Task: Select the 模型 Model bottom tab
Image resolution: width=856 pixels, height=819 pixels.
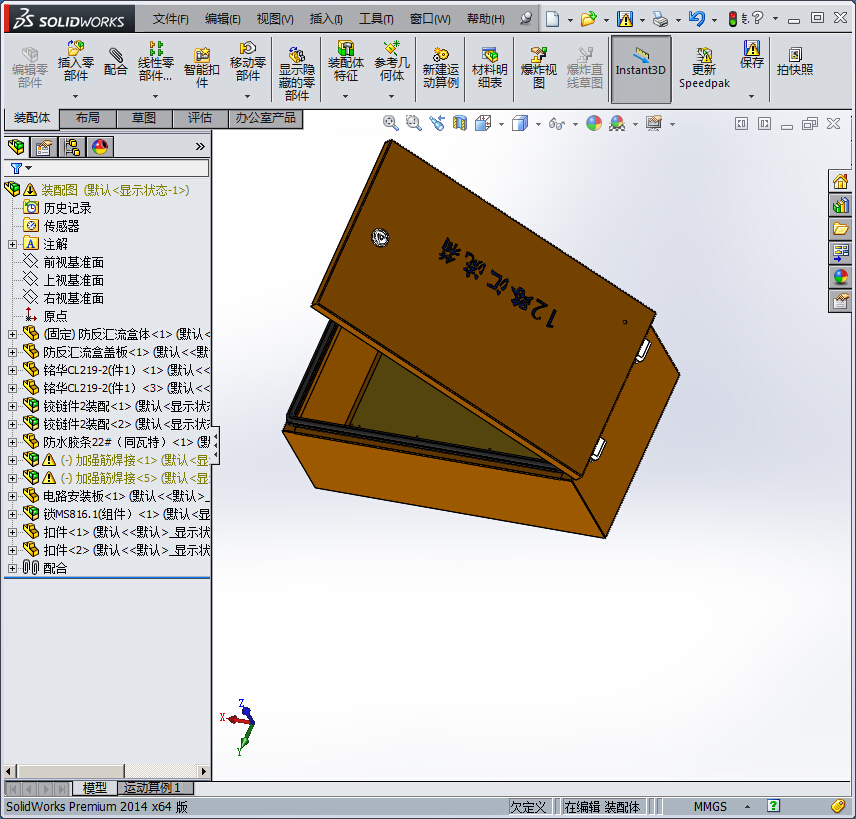Action: tap(94, 788)
